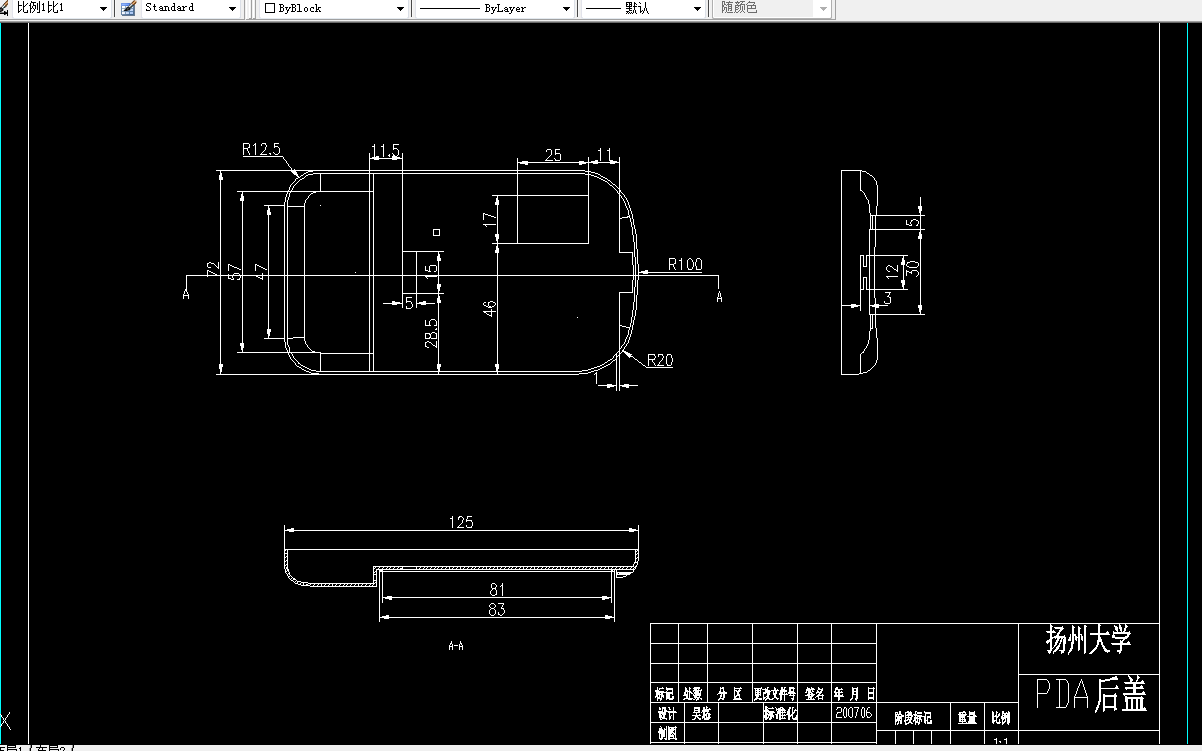Select the R12.5 radius dimension

pyautogui.click(x=259, y=150)
